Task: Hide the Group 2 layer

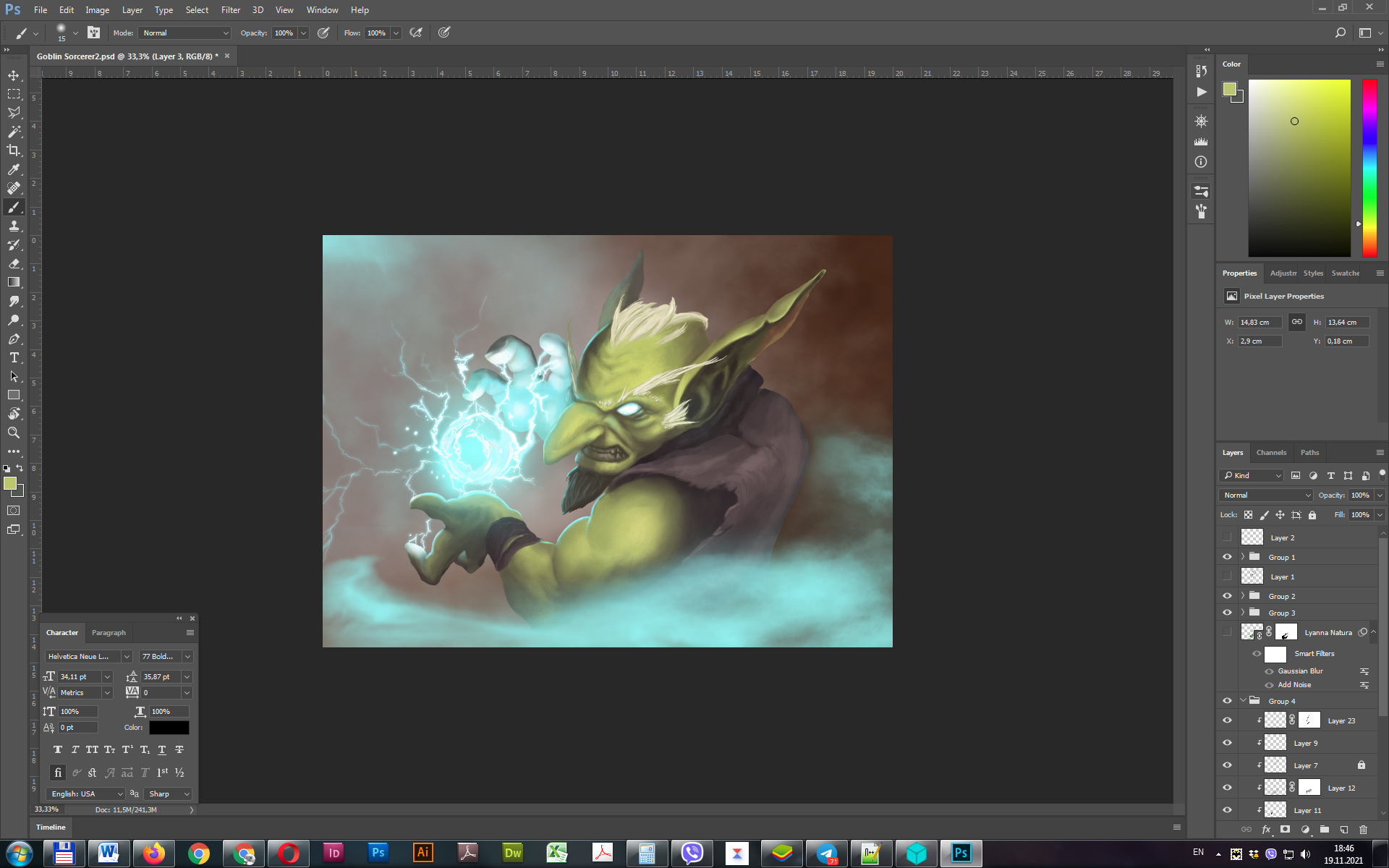Action: click(1227, 596)
